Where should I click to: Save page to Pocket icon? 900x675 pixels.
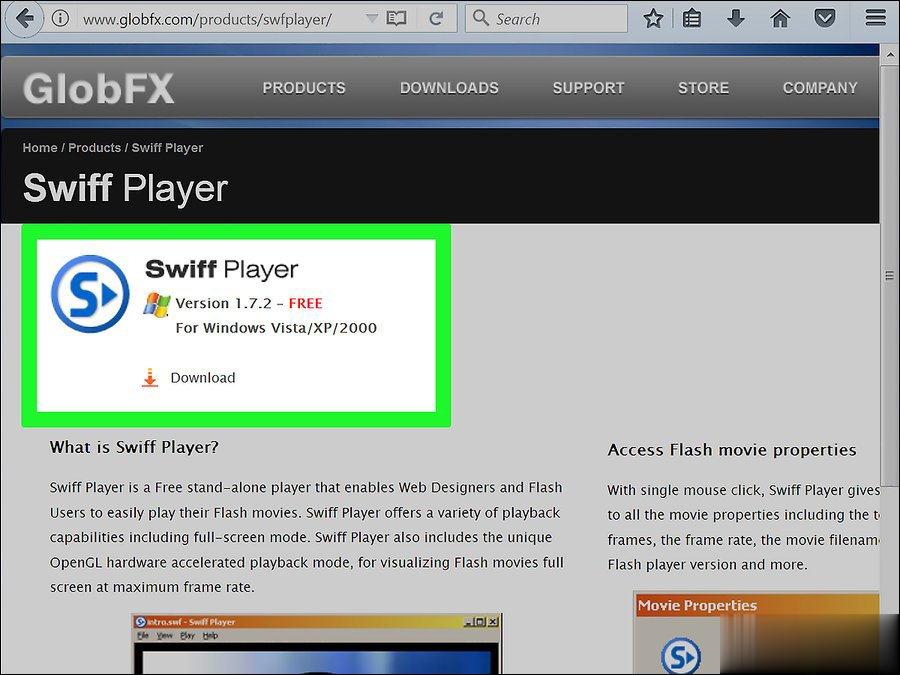(825, 19)
